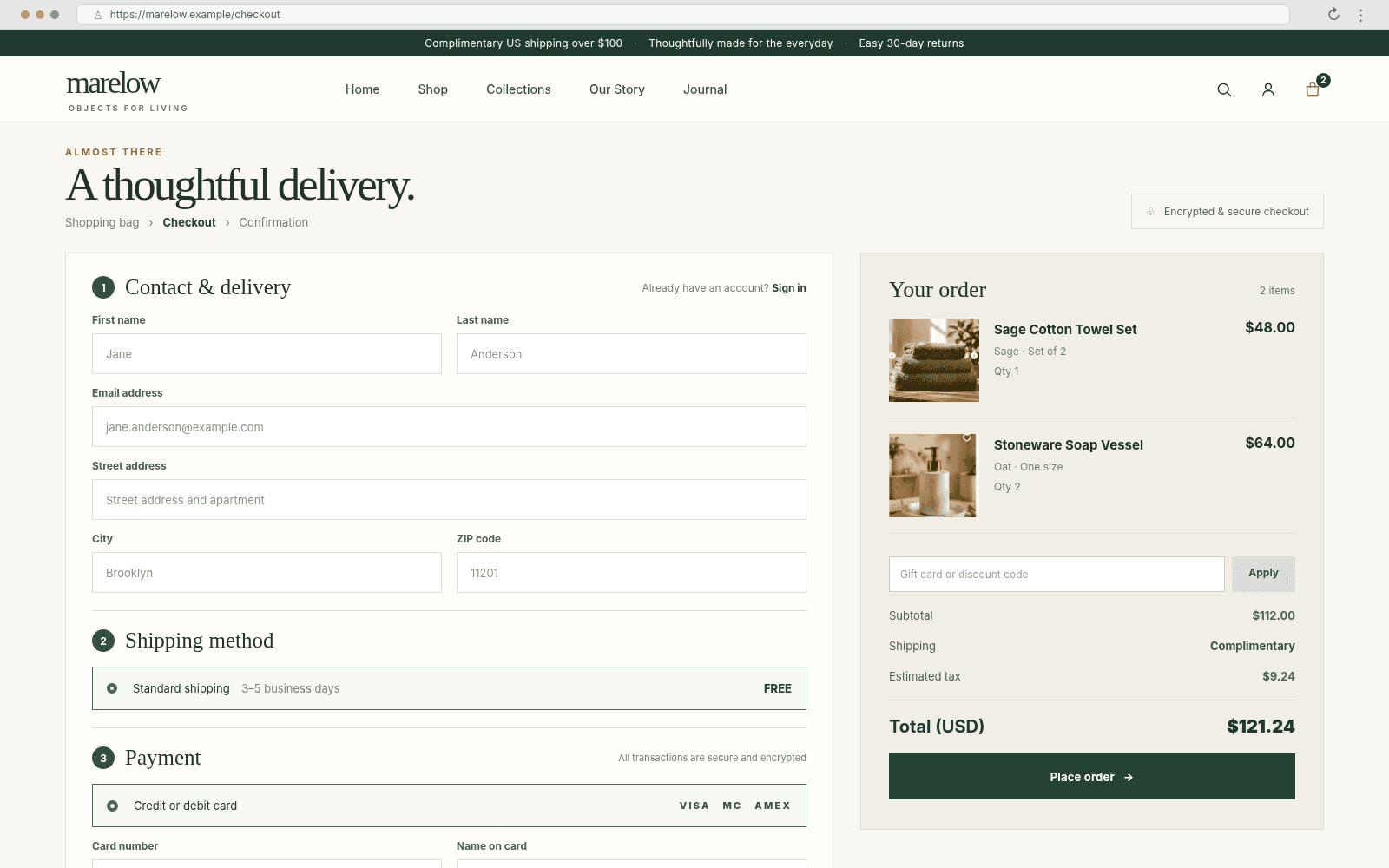Viewport: 1389px width, 868px height.
Task: Click 'Complimentary US shipping over $100' banner text
Action: pyautogui.click(x=523, y=43)
